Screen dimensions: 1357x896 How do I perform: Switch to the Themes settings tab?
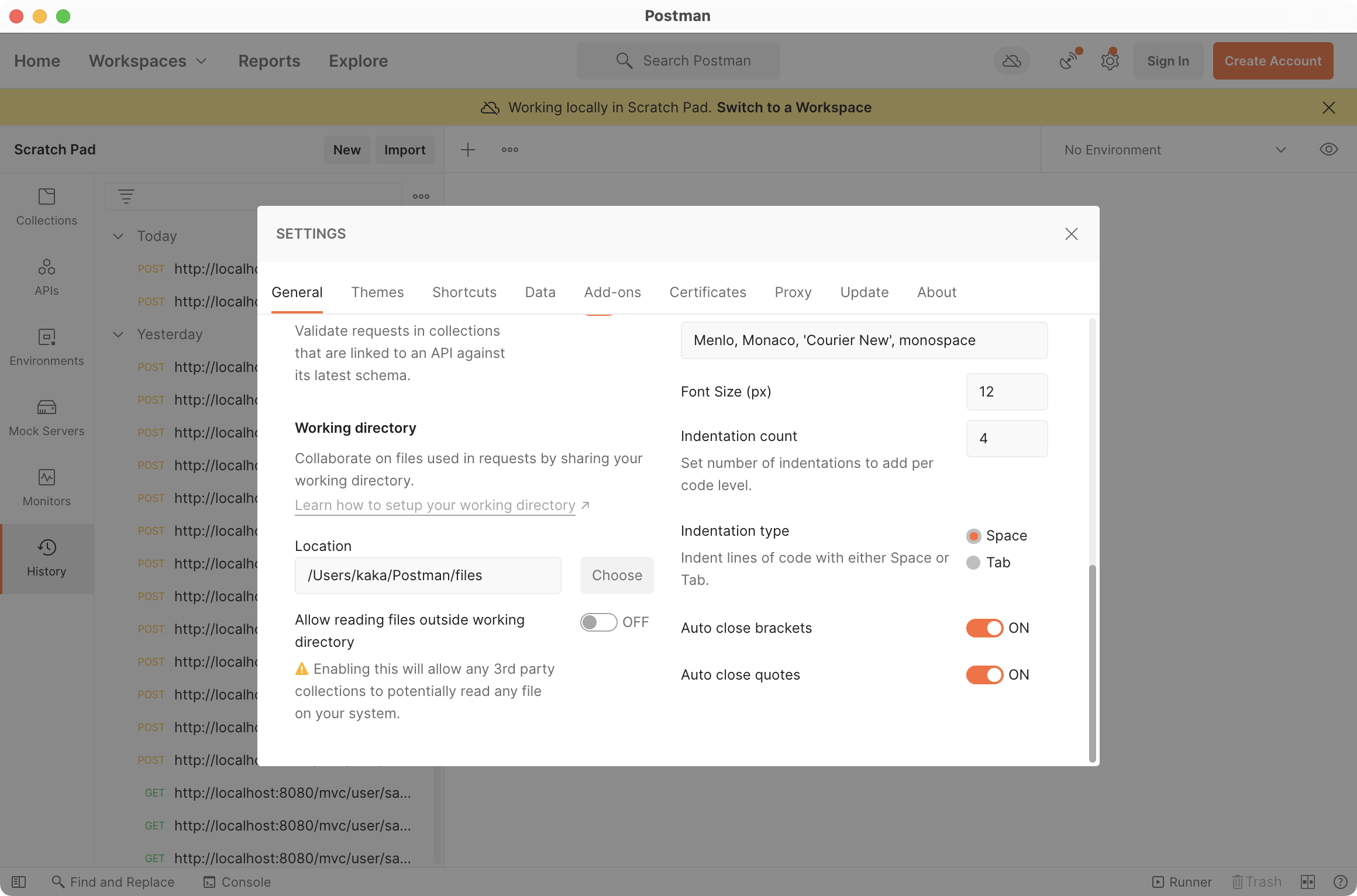377,292
